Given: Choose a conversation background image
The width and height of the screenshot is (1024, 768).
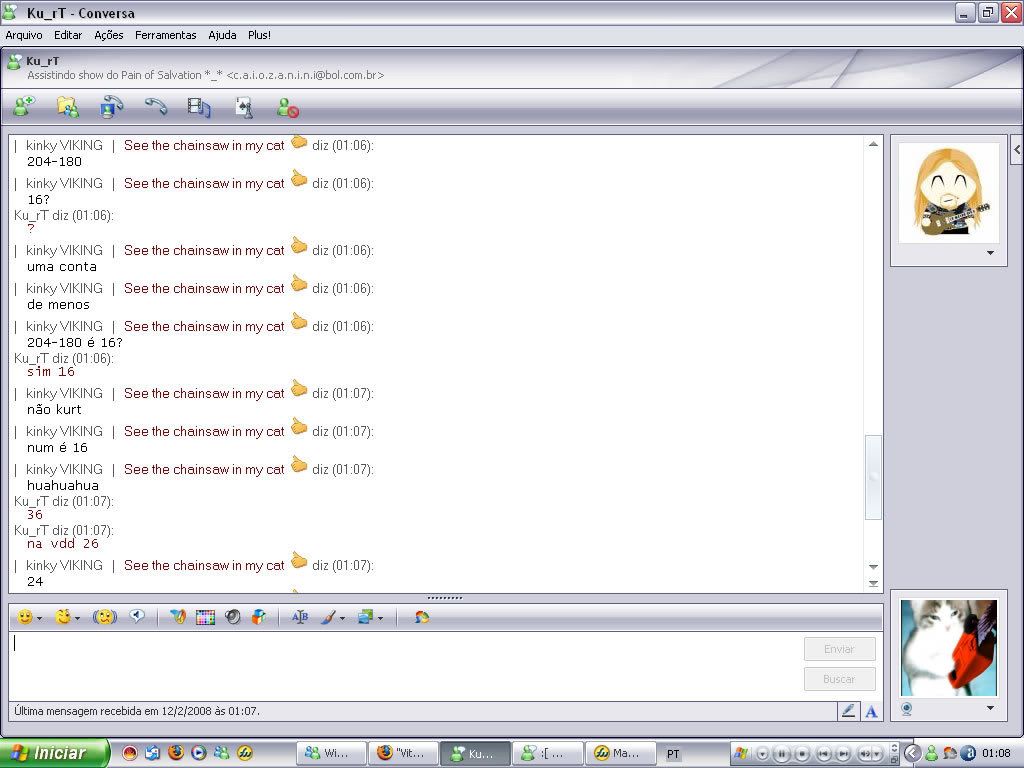Looking at the screenshot, I should point(366,617).
